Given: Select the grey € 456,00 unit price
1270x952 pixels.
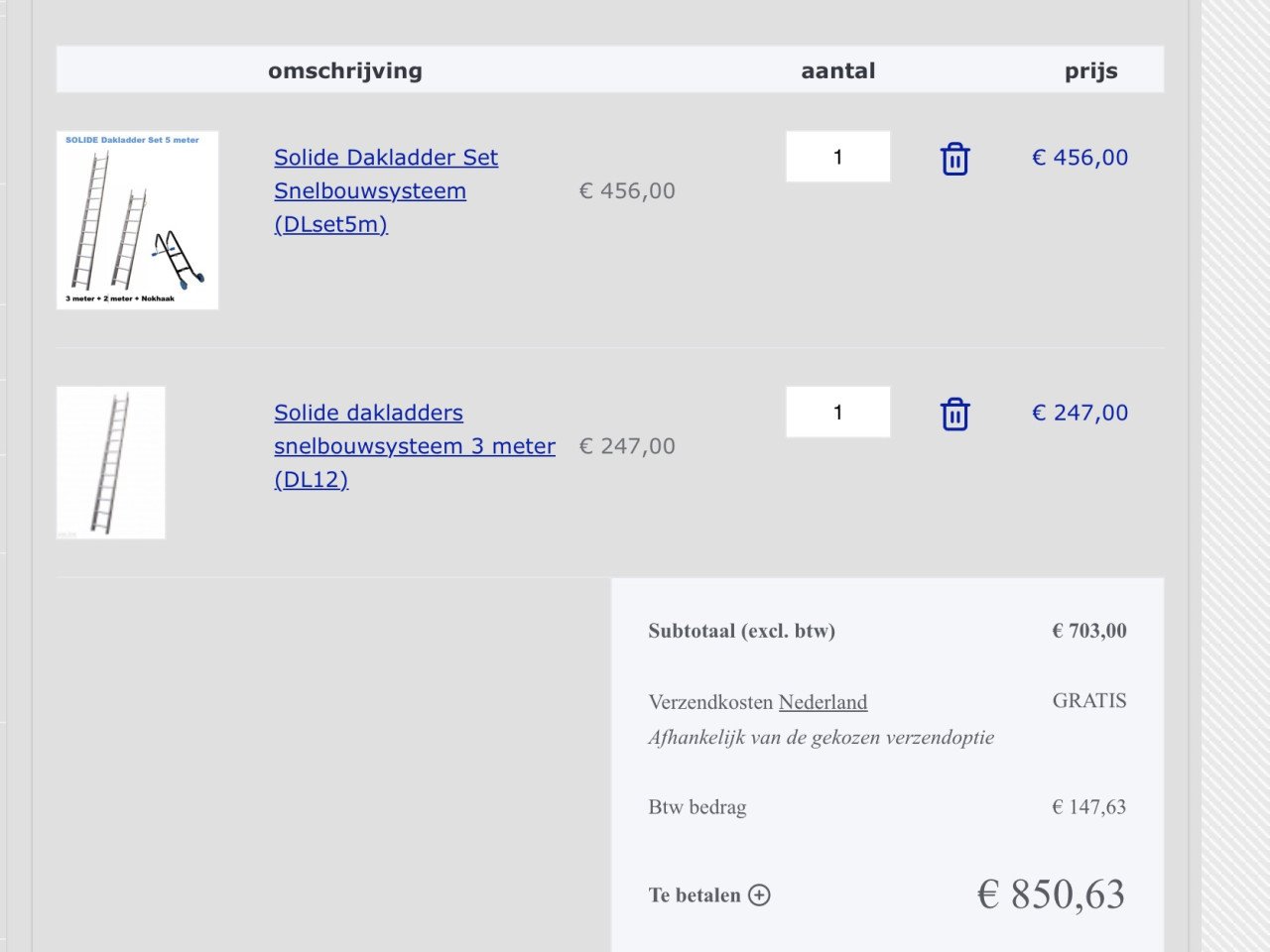Looking at the screenshot, I should point(627,191).
